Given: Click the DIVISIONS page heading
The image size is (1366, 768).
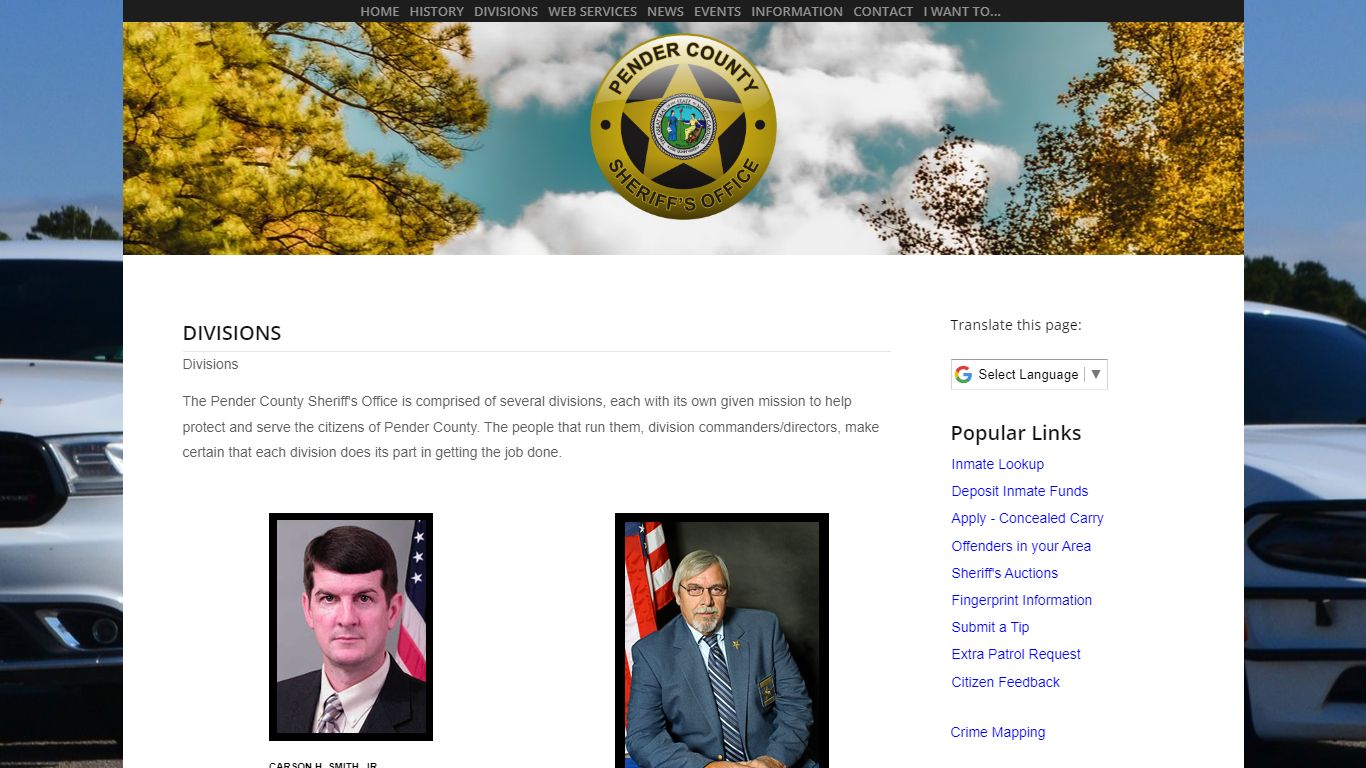Looking at the screenshot, I should [x=232, y=333].
